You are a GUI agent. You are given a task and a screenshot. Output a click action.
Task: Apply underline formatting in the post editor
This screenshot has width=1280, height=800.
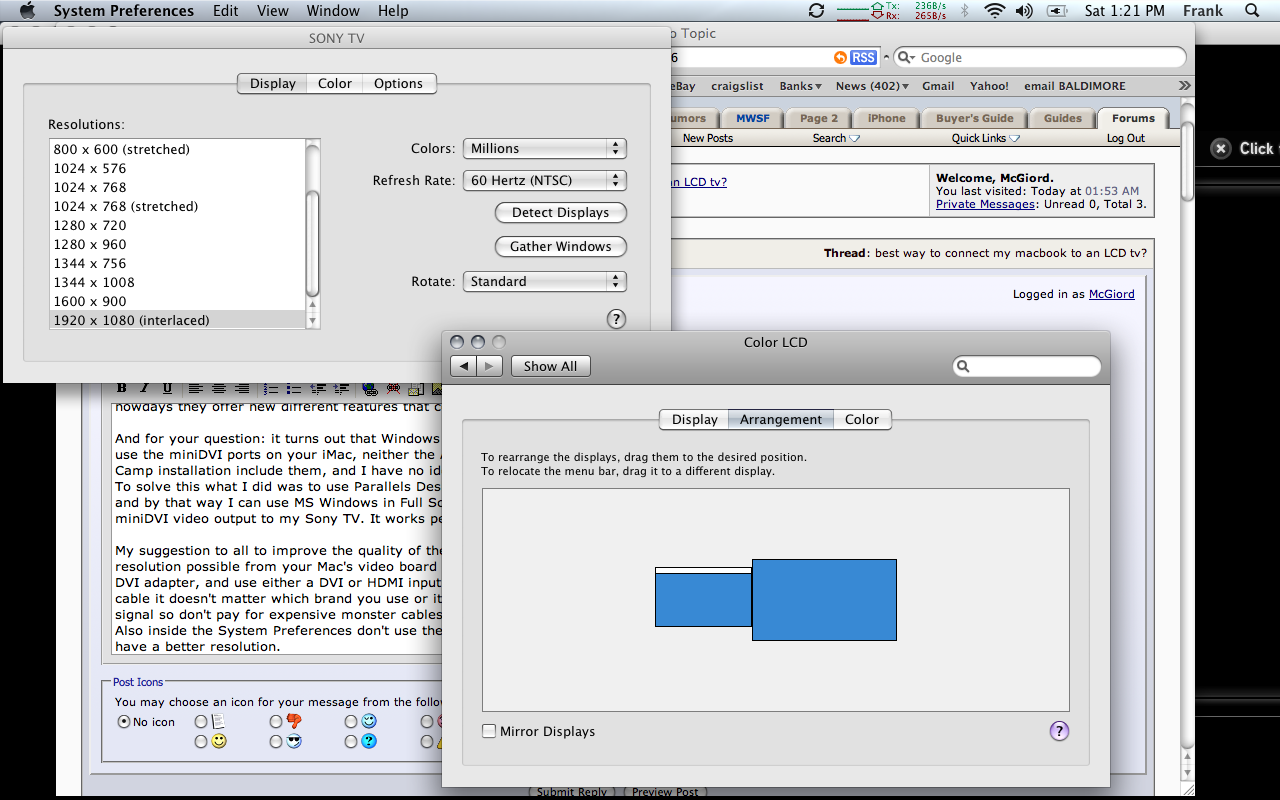click(167, 389)
